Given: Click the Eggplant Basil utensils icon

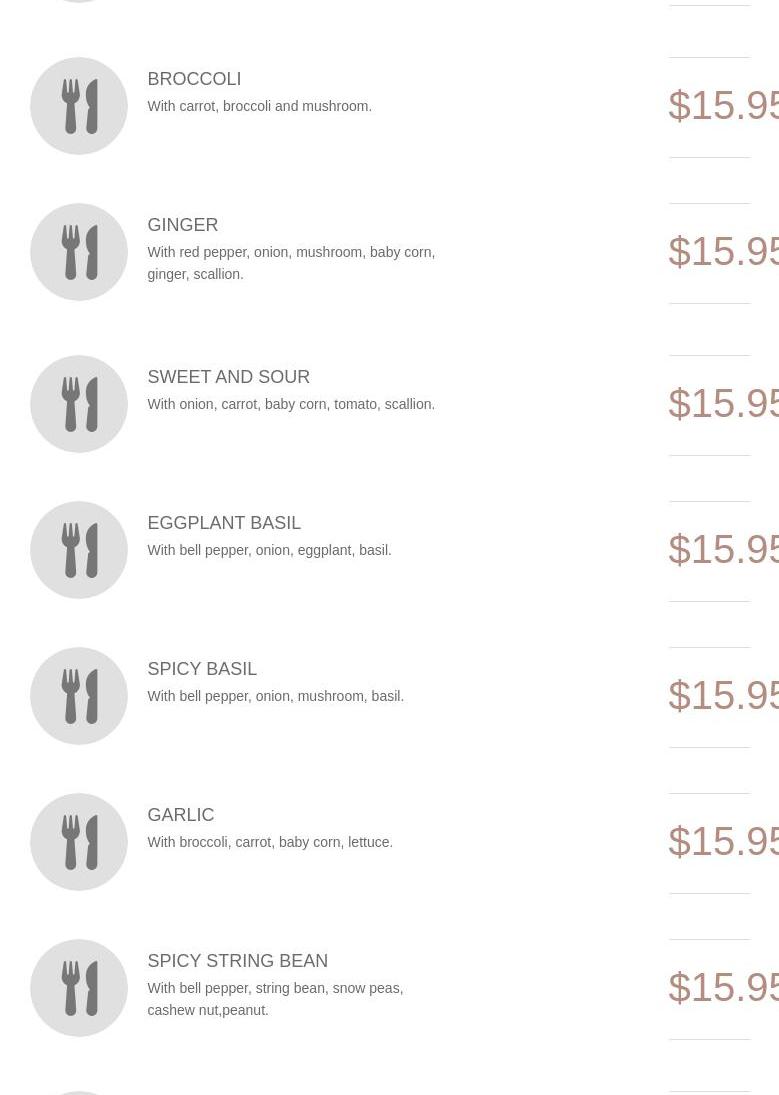Looking at the screenshot, I should point(79,550).
